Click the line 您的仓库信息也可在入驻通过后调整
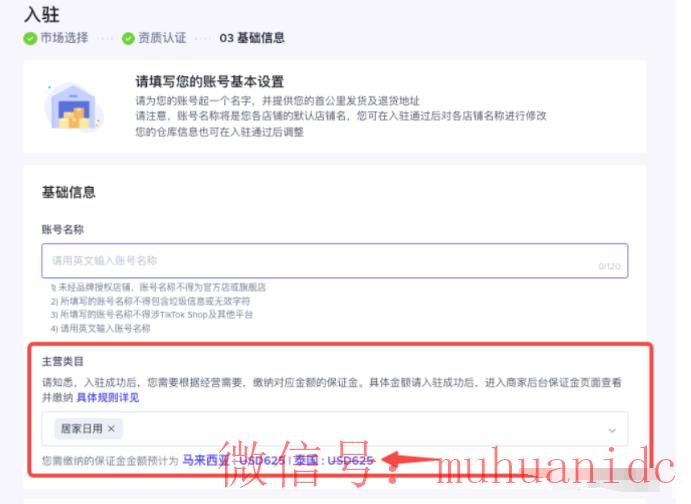This screenshot has width=691, height=504. pyautogui.click(x=219, y=132)
